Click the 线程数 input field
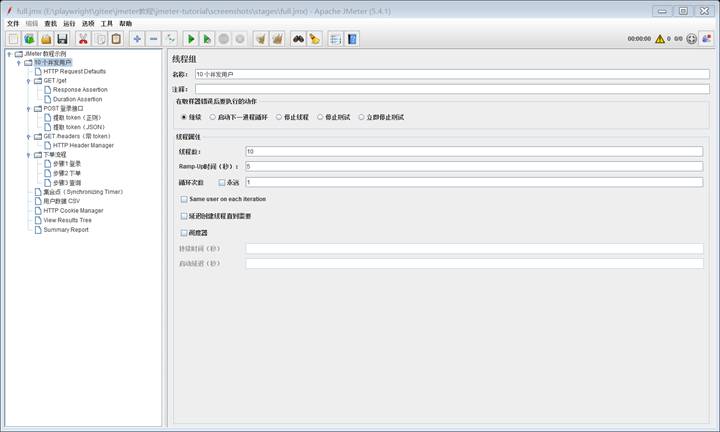 pyautogui.click(x=474, y=151)
